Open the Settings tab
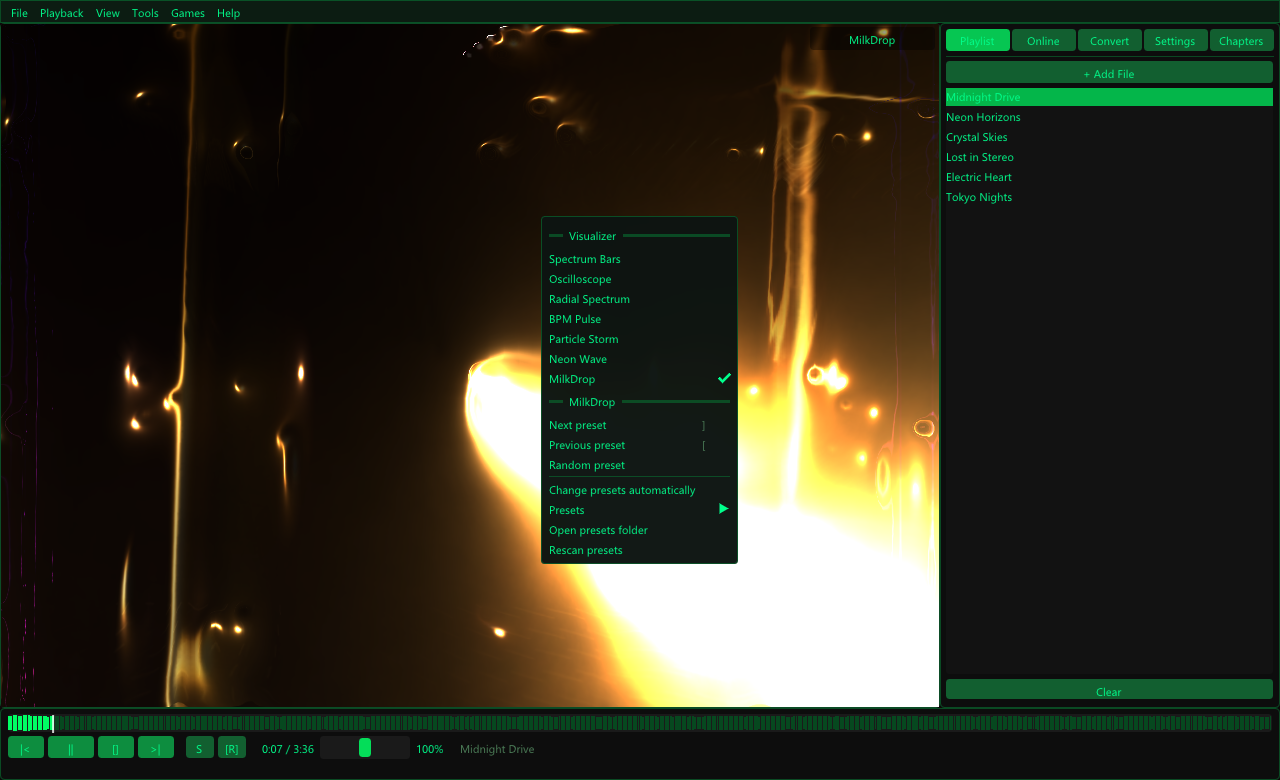 1175,41
